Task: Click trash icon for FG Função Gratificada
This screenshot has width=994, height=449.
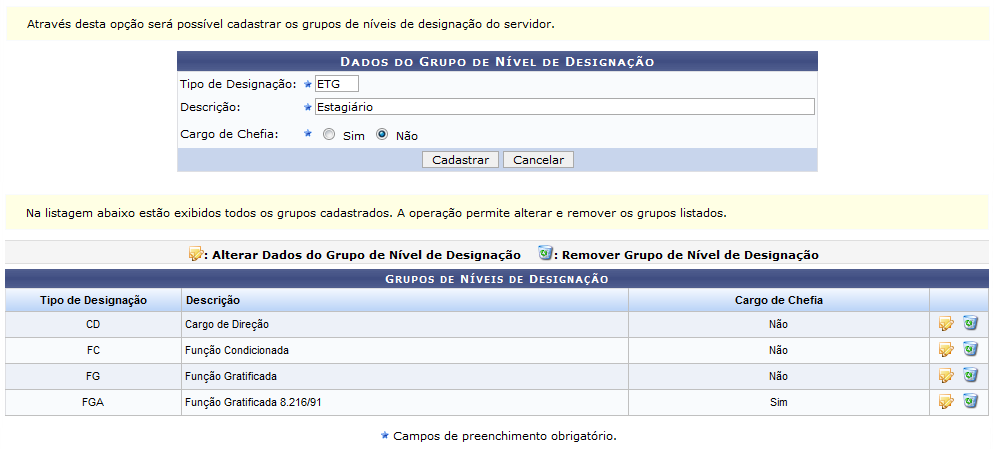Action: (x=970, y=376)
